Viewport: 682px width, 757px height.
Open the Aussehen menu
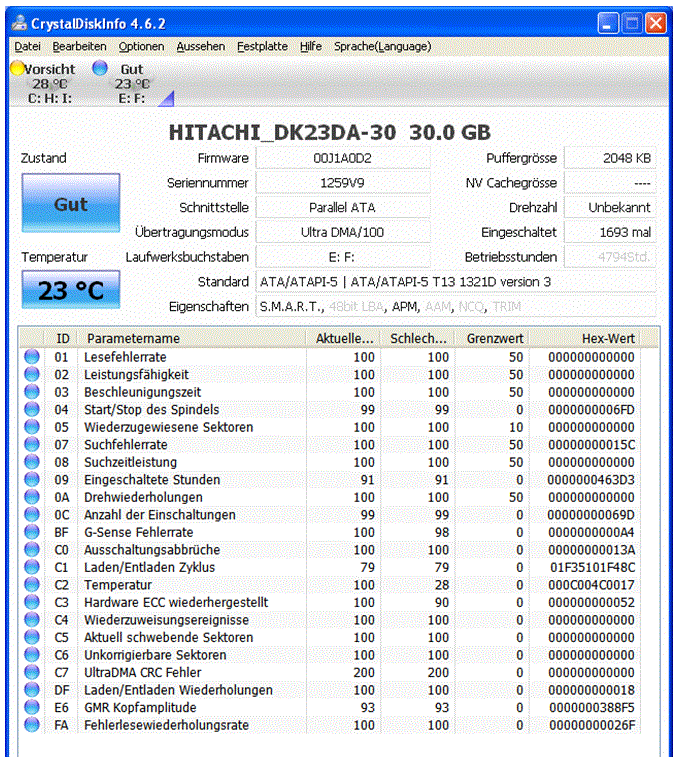tap(200, 47)
